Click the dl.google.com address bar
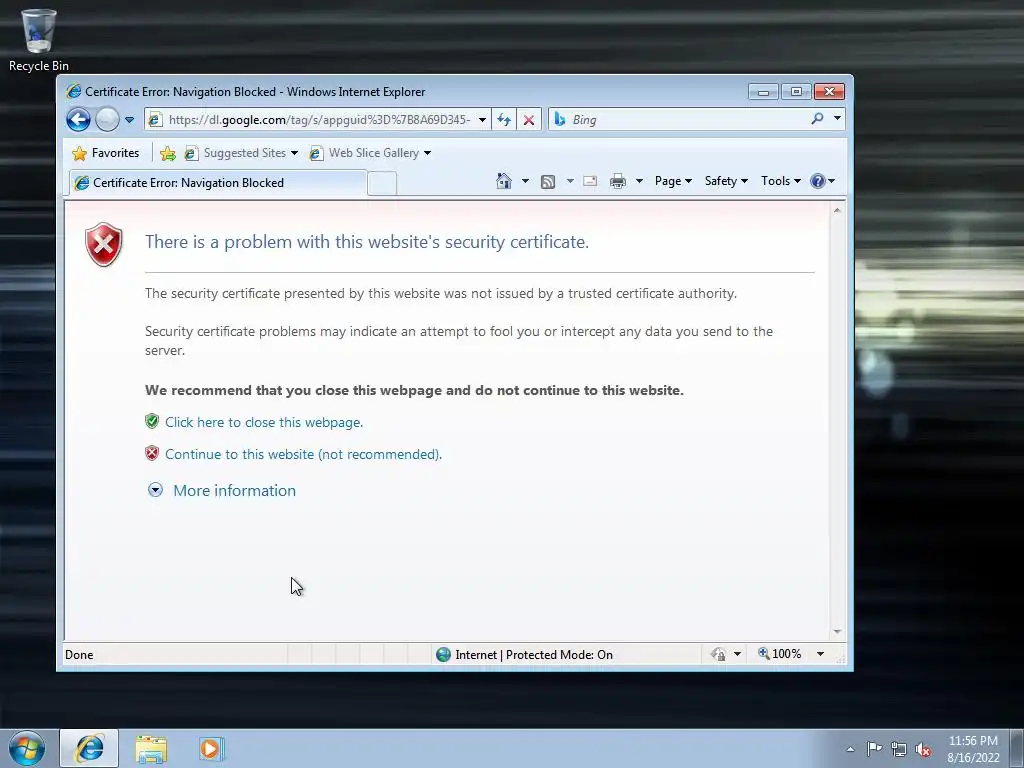The height and width of the screenshot is (768, 1024). tap(319, 120)
